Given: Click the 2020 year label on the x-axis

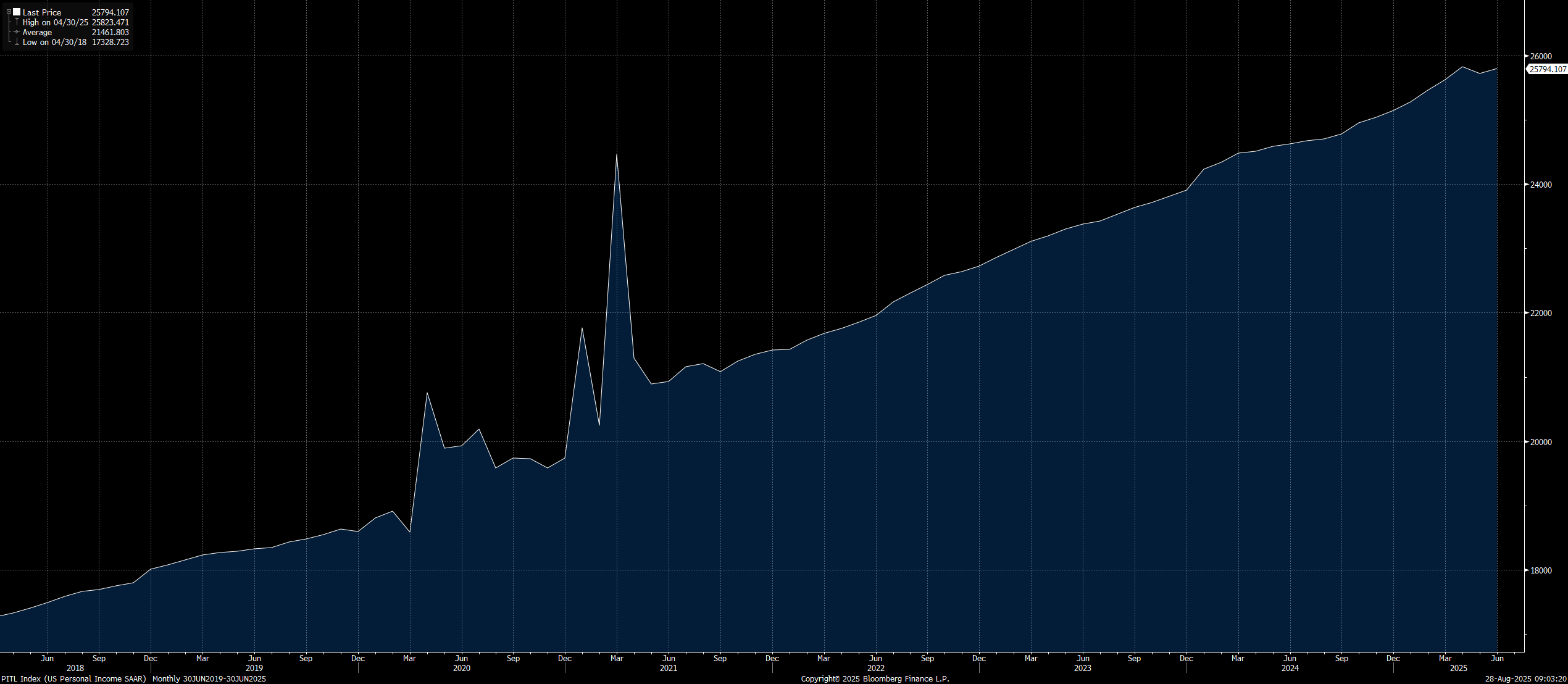Looking at the screenshot, I should (x=461, y=668).
